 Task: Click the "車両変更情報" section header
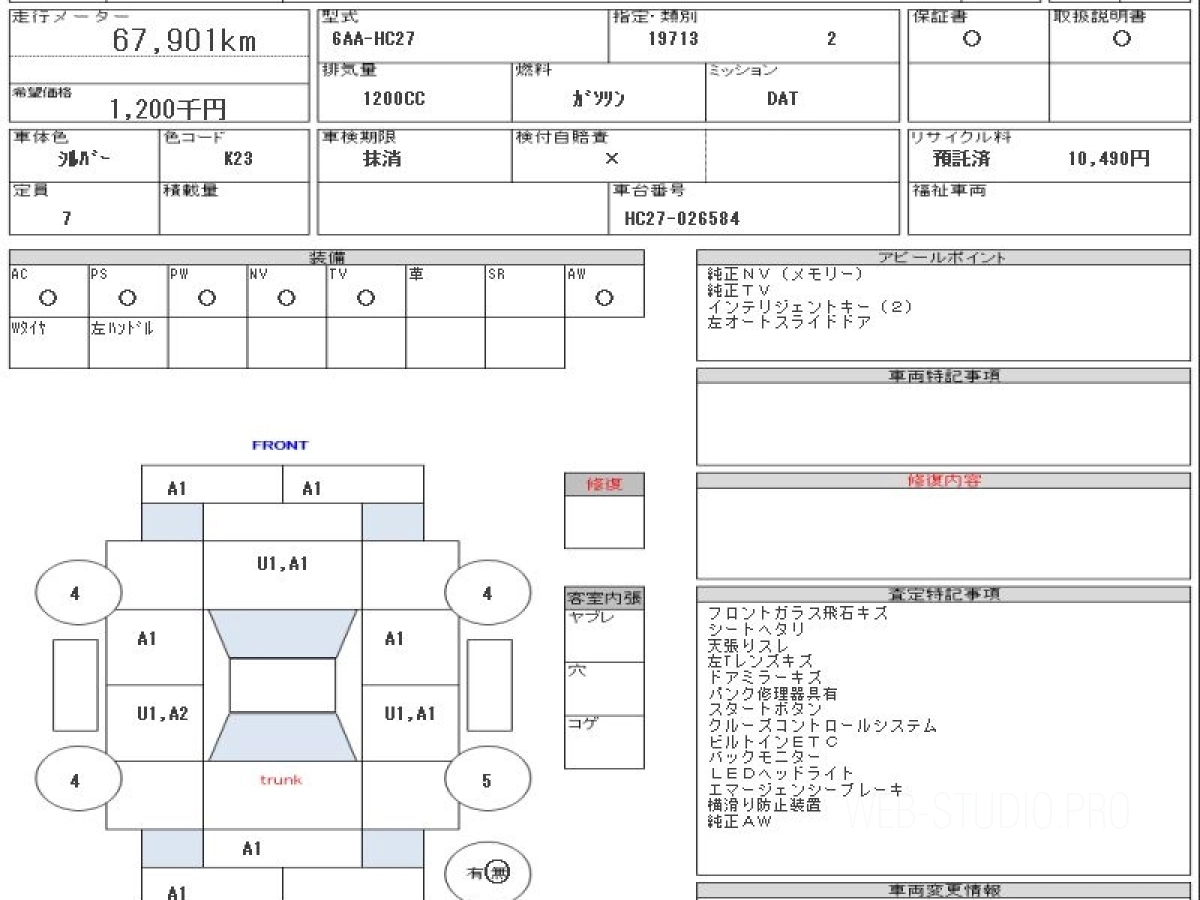(x=944, y=890)
